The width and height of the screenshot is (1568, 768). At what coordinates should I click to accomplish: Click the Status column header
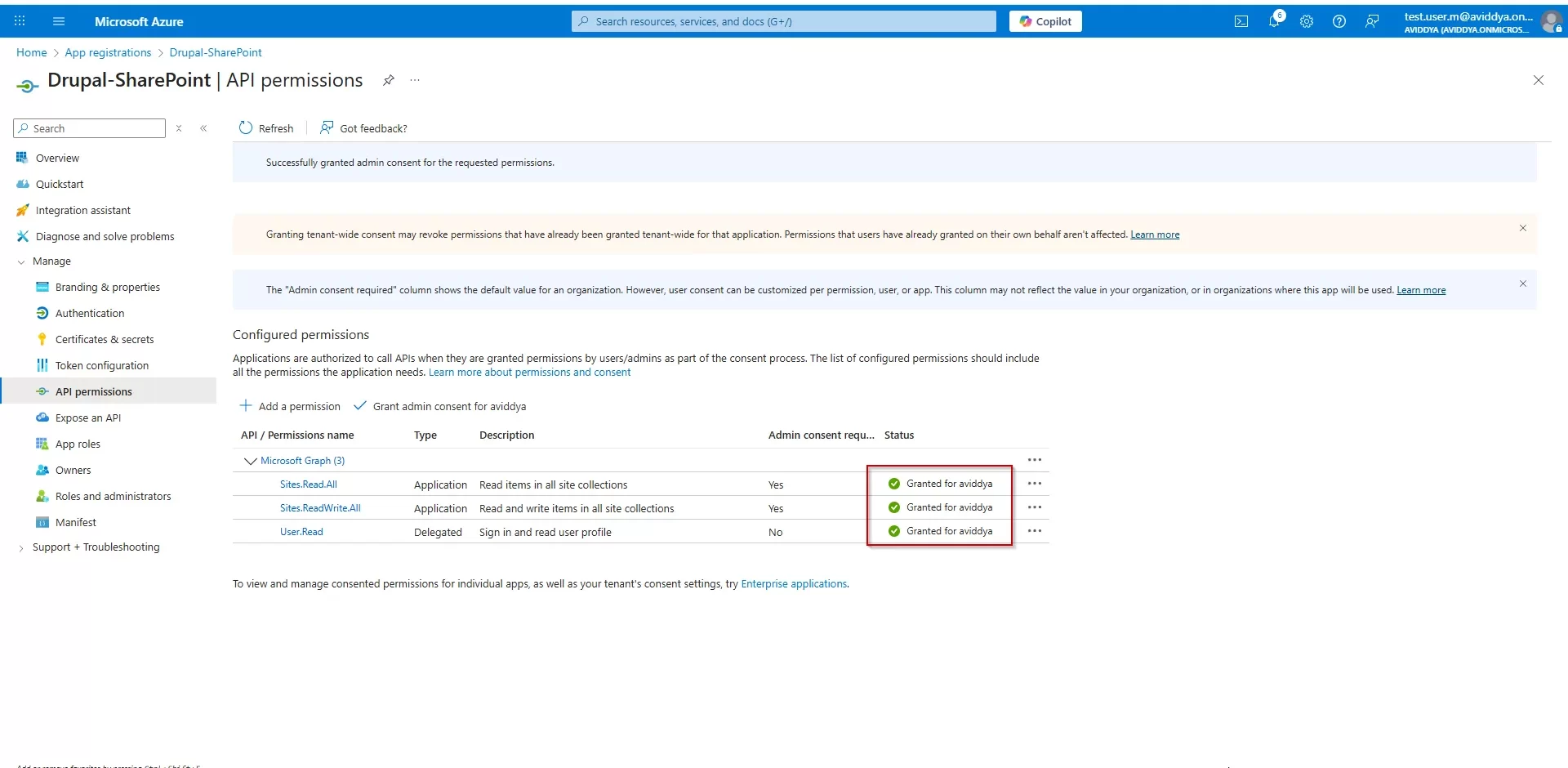899,435
